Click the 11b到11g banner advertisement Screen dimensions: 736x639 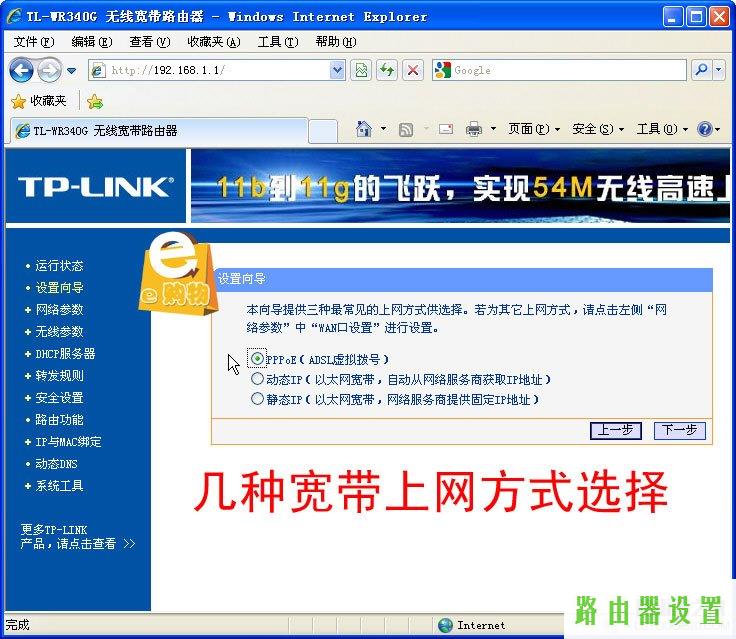tap(460, 185)
